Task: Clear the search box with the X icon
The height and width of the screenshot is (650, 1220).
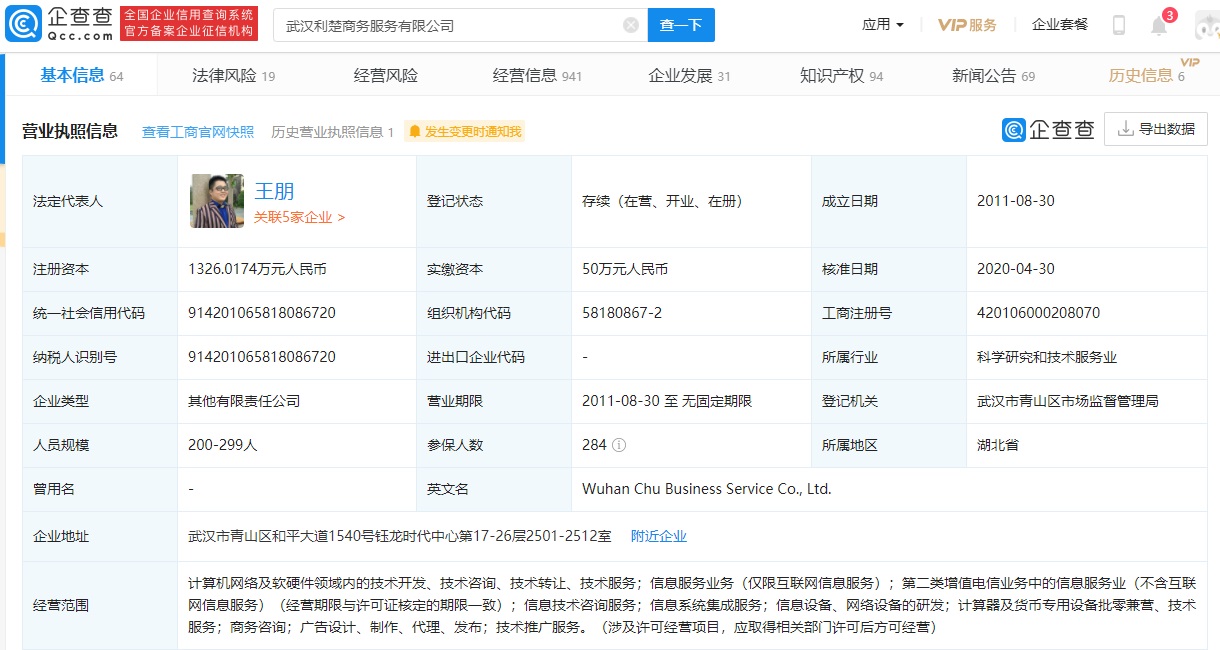Action: tap(631, 25)
